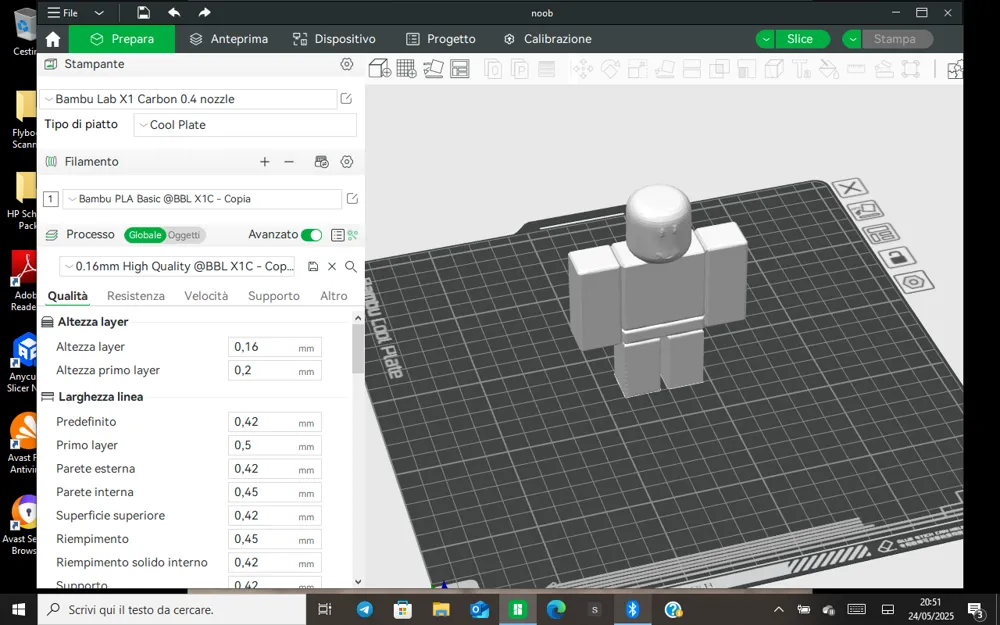This screenshot has height=625, width=1000.
Task: Switch to the Anteprima tab
Action: click(x=229, y=39)
